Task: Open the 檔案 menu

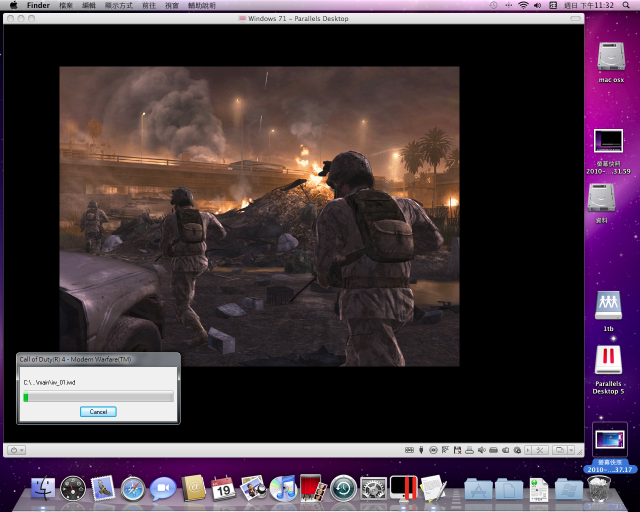Action: pos(66,5)
